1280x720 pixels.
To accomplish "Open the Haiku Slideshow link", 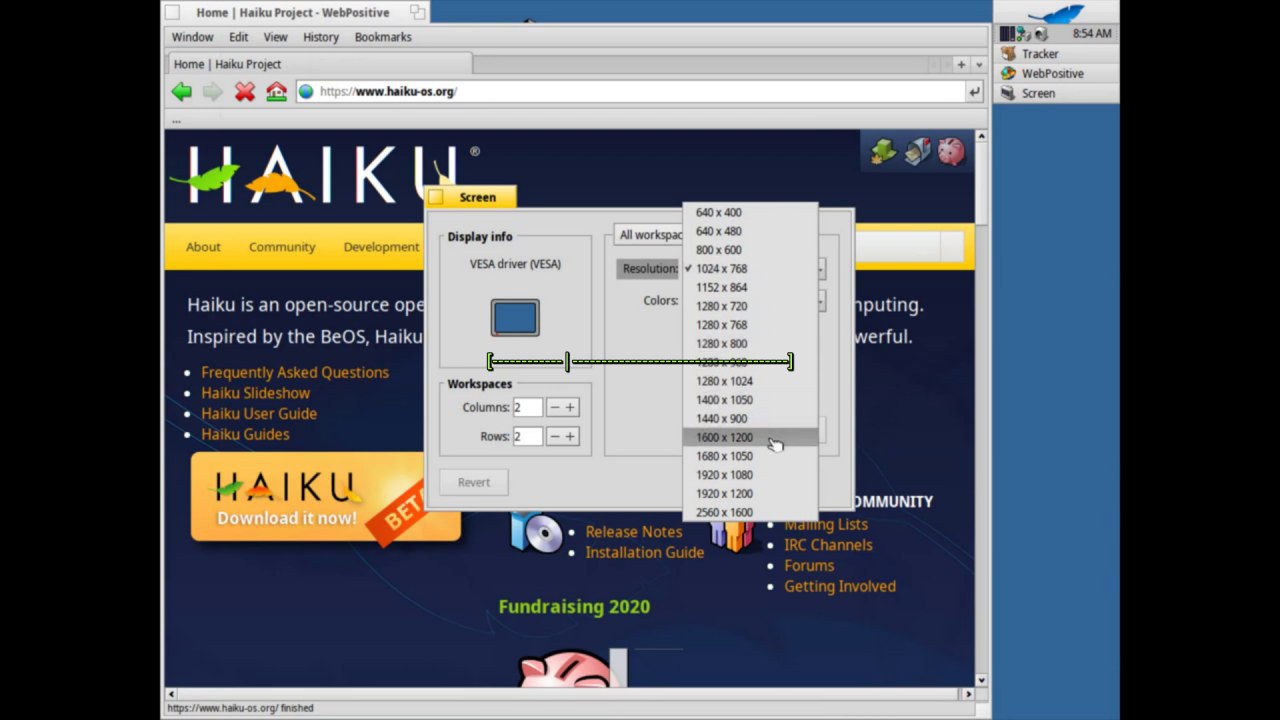I will point(255,393).
